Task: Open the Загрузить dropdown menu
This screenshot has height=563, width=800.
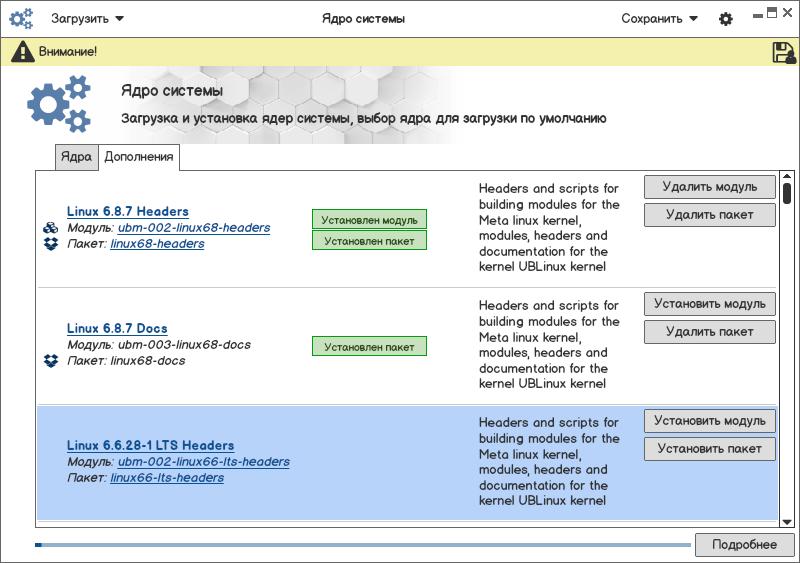Action: pos(87,18)
